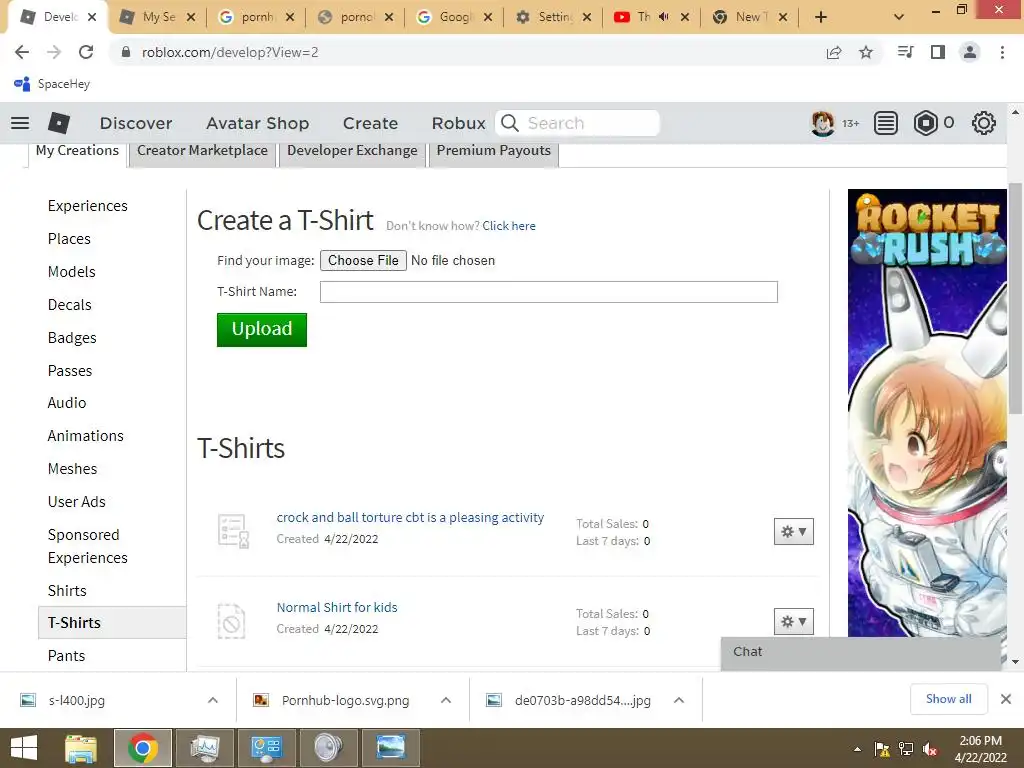Select Pants in the sidebar

(x=66, y=656)
